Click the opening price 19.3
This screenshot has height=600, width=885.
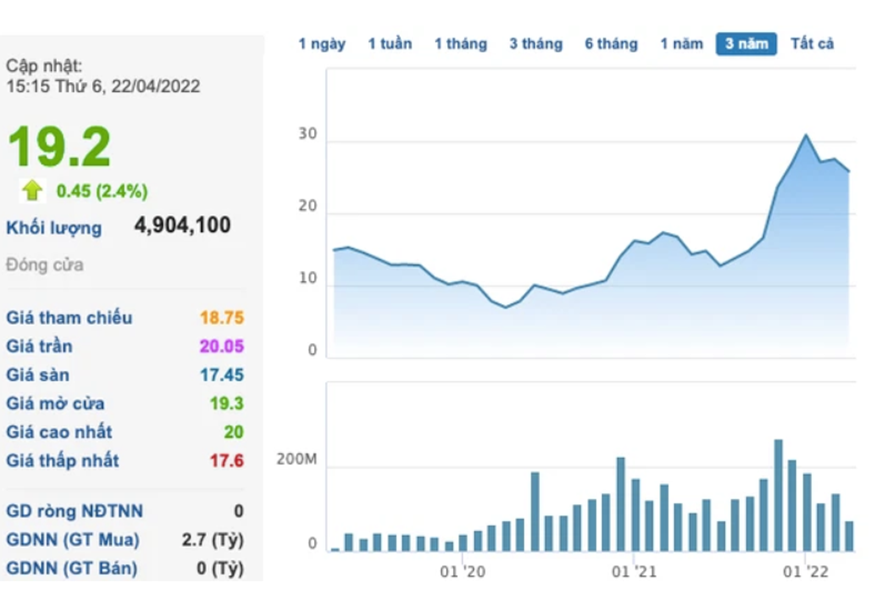227,404
